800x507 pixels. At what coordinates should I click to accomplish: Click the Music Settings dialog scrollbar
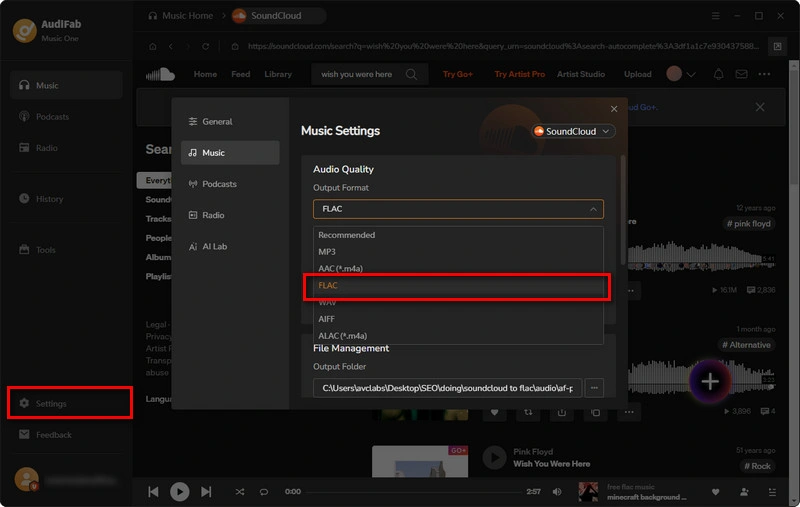point(622,210)
